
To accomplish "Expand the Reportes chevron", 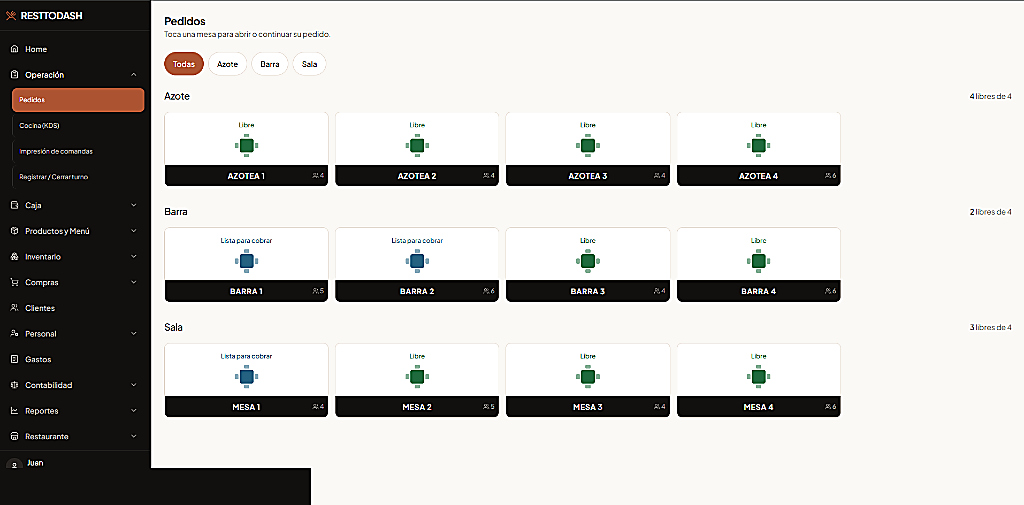I will (x=134, y=411).
